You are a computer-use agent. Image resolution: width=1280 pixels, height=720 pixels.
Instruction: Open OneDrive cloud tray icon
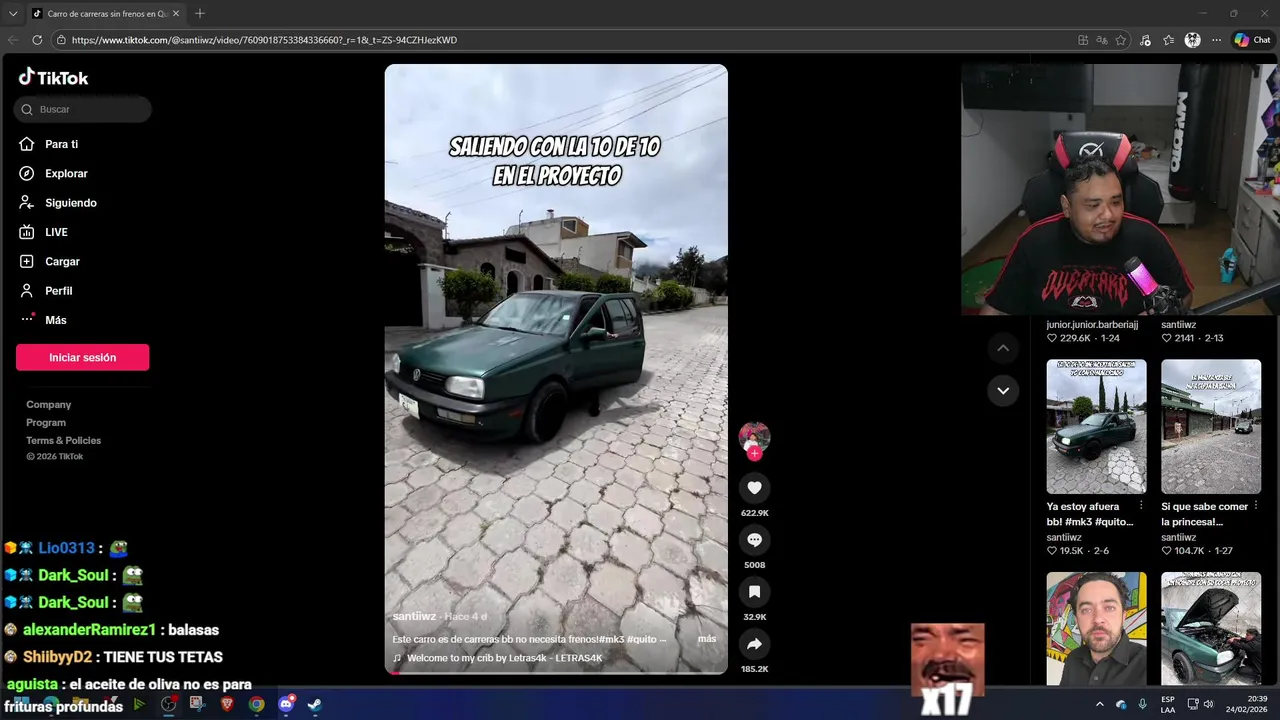click(x=1121, y=704)
